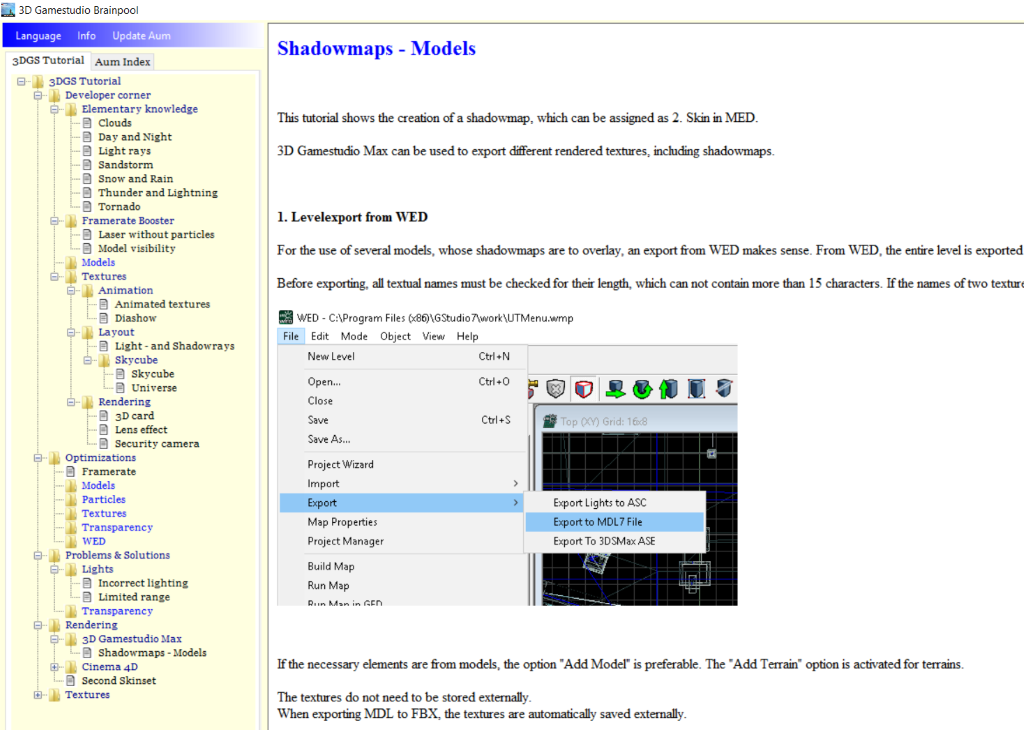Click the green-arrow Move icon in WED screenshot
This screenshot has width=1024, height=730.
pos(615,389)
